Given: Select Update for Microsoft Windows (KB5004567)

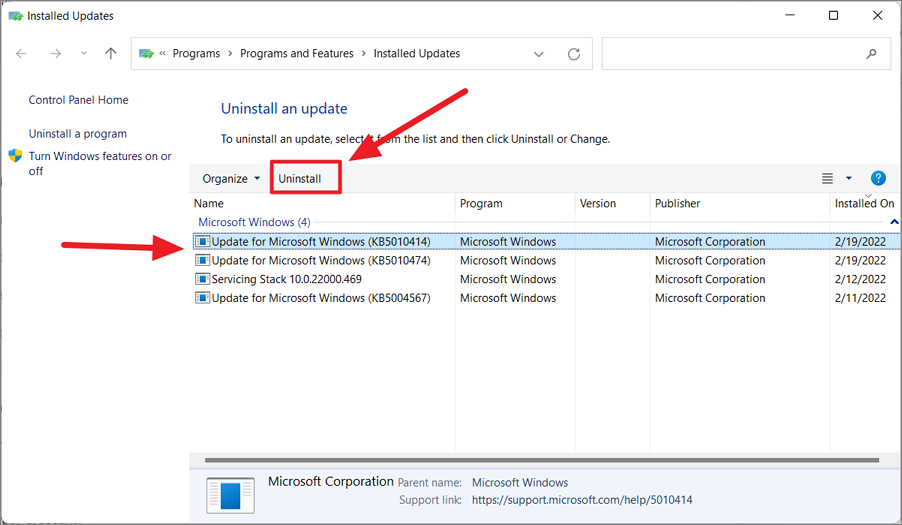Looking at the screenshot, I should tap(545, 298).
